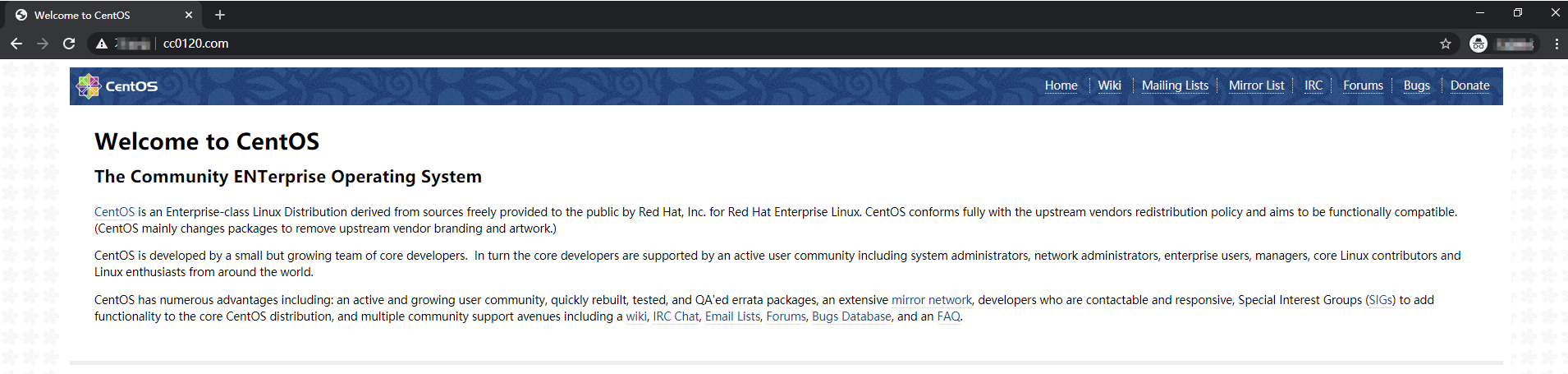This screenshot has height=374, width=1568.
Task: Bookmark this page with the star icon
Action: (1446, 44)
